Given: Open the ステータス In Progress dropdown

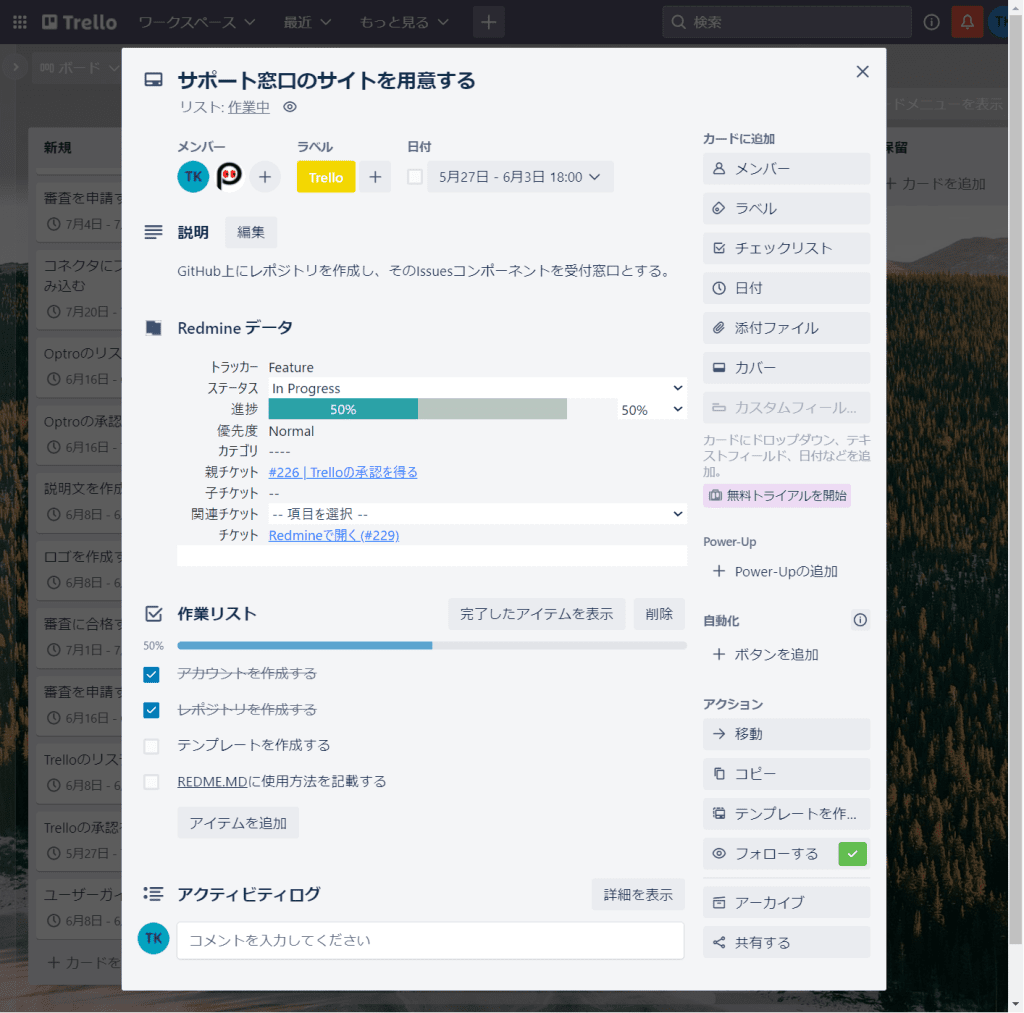Looking at the screenshot, I should 477,388.
